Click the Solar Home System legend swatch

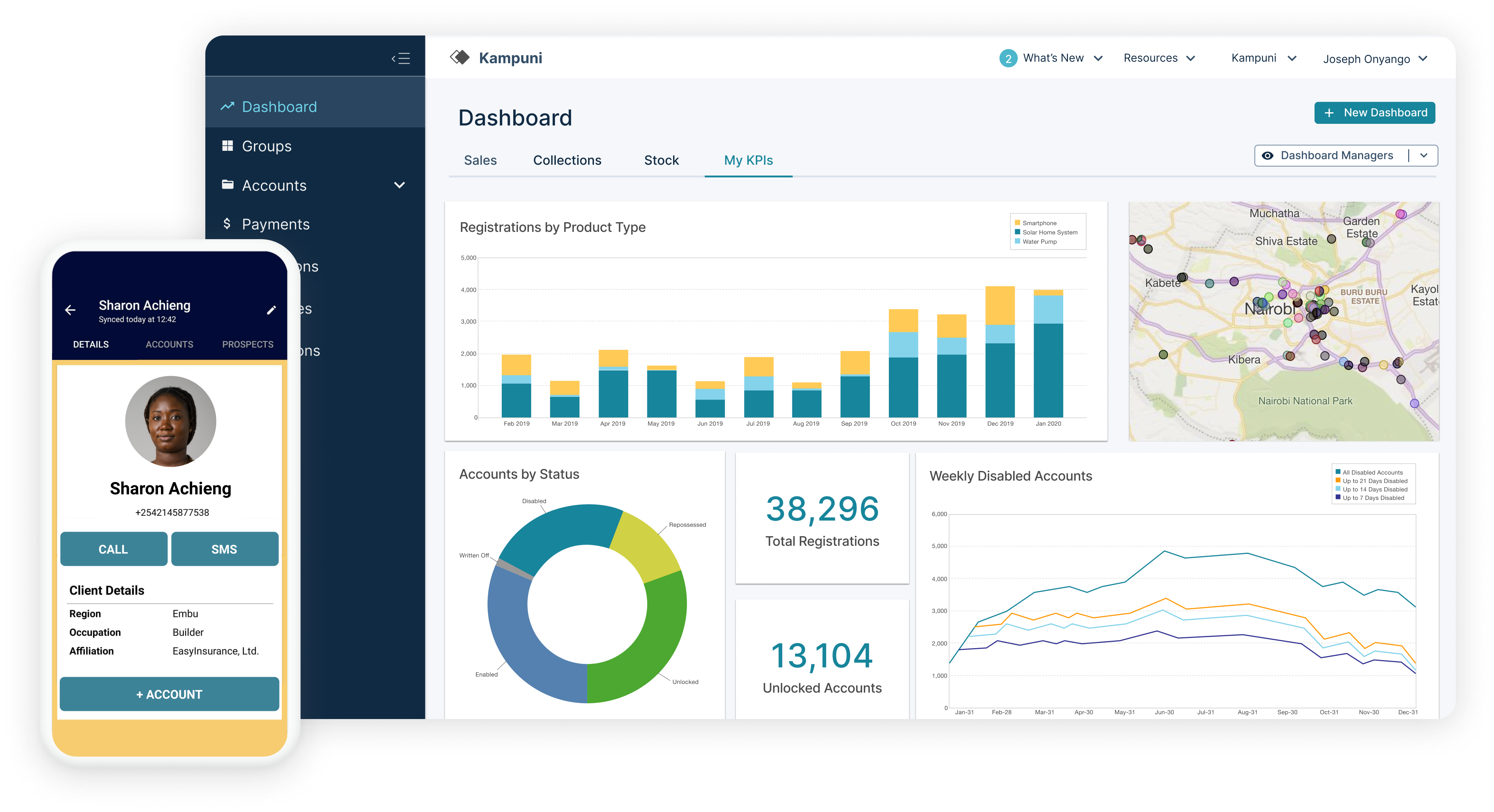1017,232
